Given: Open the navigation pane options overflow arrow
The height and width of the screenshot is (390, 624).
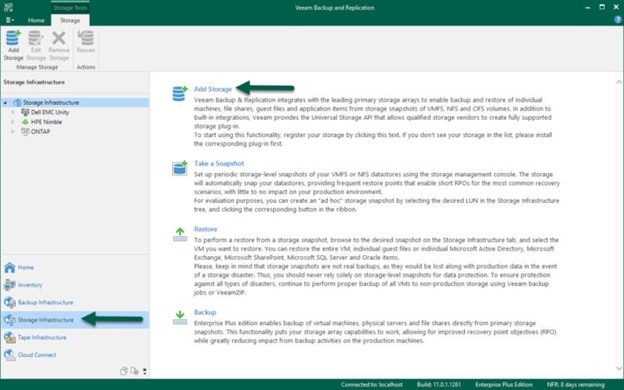Looking at the screenshot, I should [x=145, y=371].
